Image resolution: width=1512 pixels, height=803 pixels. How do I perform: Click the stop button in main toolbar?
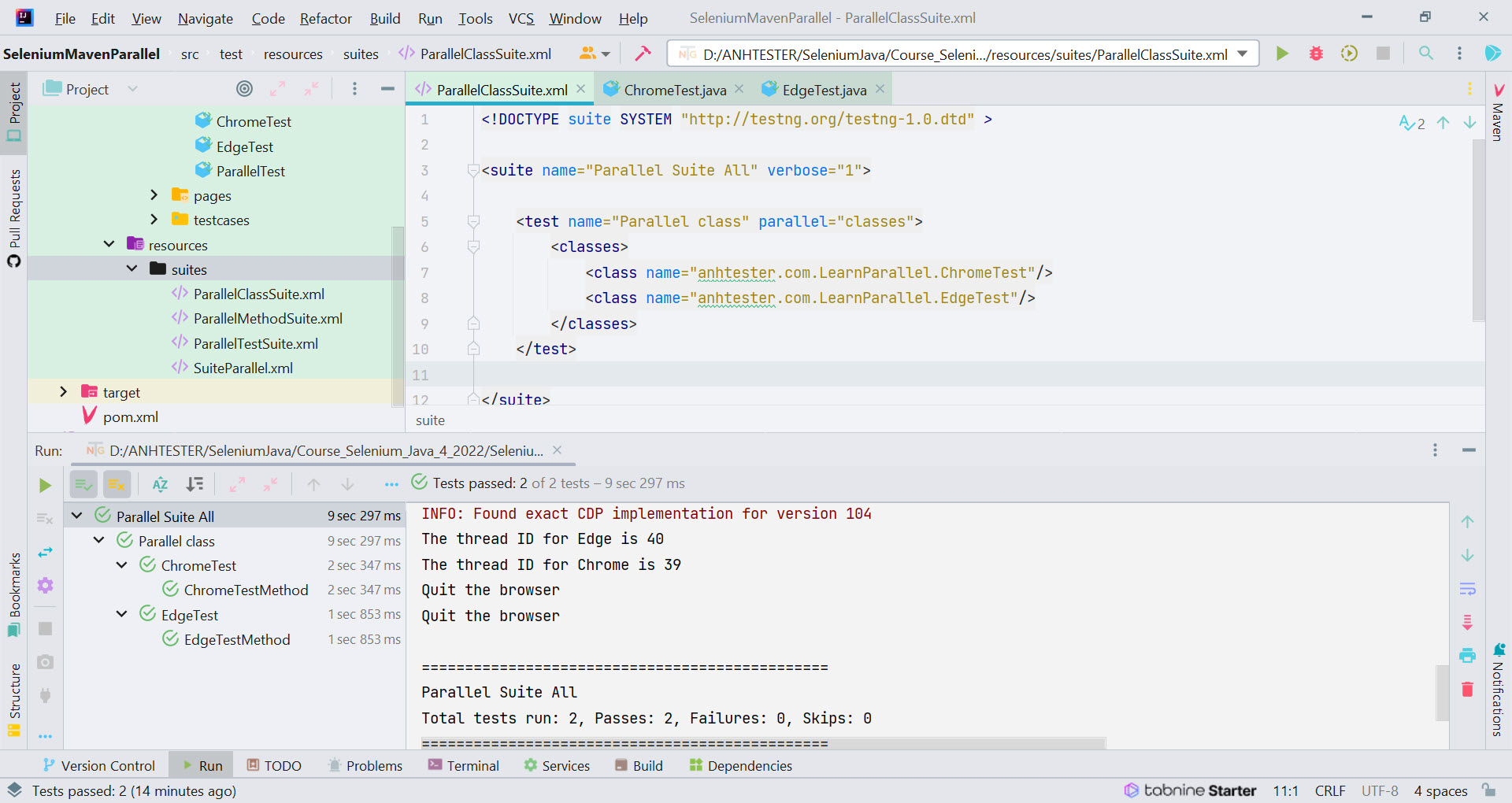pos(1383,54)
